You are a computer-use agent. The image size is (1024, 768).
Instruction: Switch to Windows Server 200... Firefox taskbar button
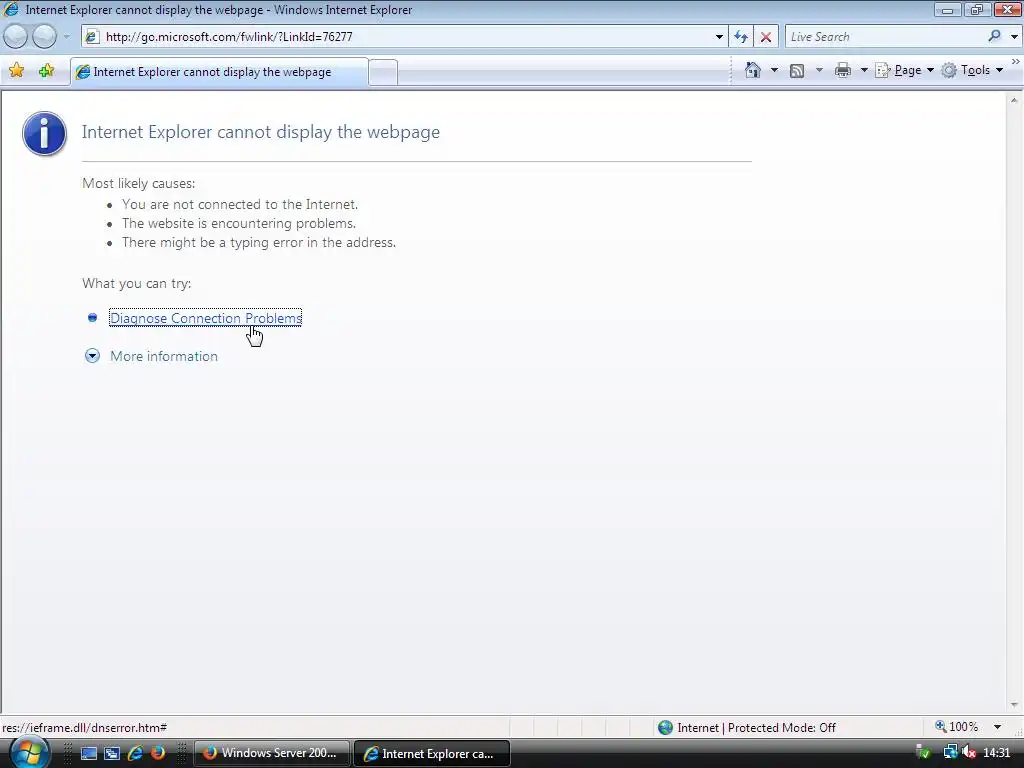point(272,754)
